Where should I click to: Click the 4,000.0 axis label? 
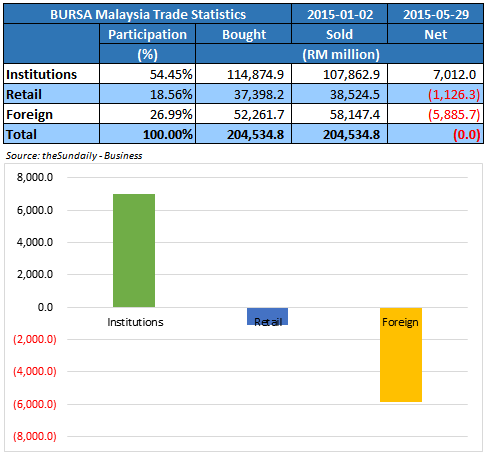coord(35,242)
